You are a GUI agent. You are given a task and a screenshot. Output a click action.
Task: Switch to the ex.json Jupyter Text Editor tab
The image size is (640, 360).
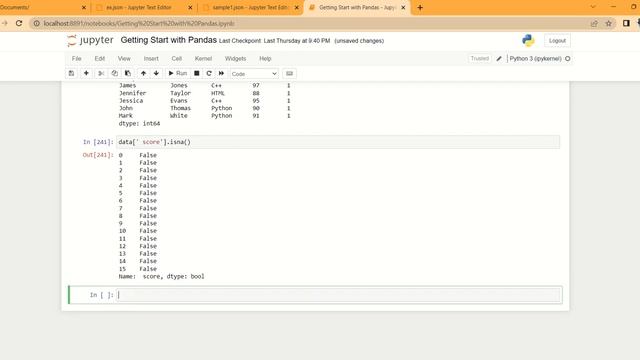pyautogui.click(x=139, y=7)
